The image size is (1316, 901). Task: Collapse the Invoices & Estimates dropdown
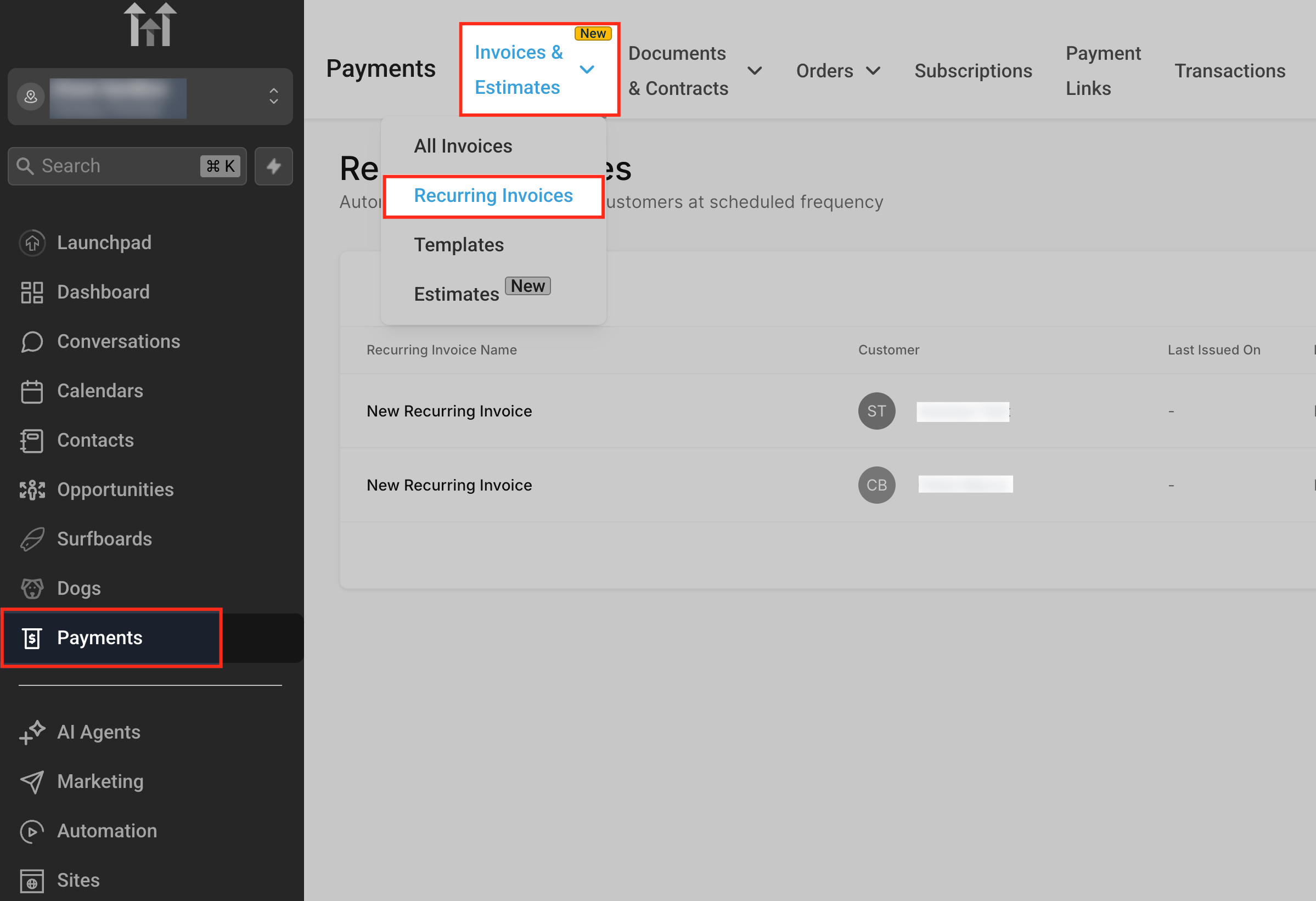(587, 70)
